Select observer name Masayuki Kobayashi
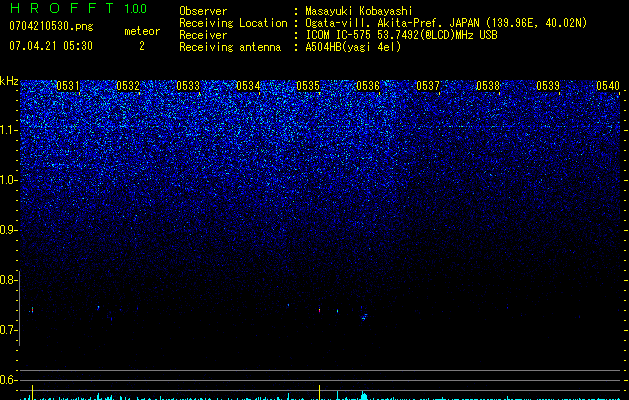This screenshot has height=400, width=629. point(359,11)
